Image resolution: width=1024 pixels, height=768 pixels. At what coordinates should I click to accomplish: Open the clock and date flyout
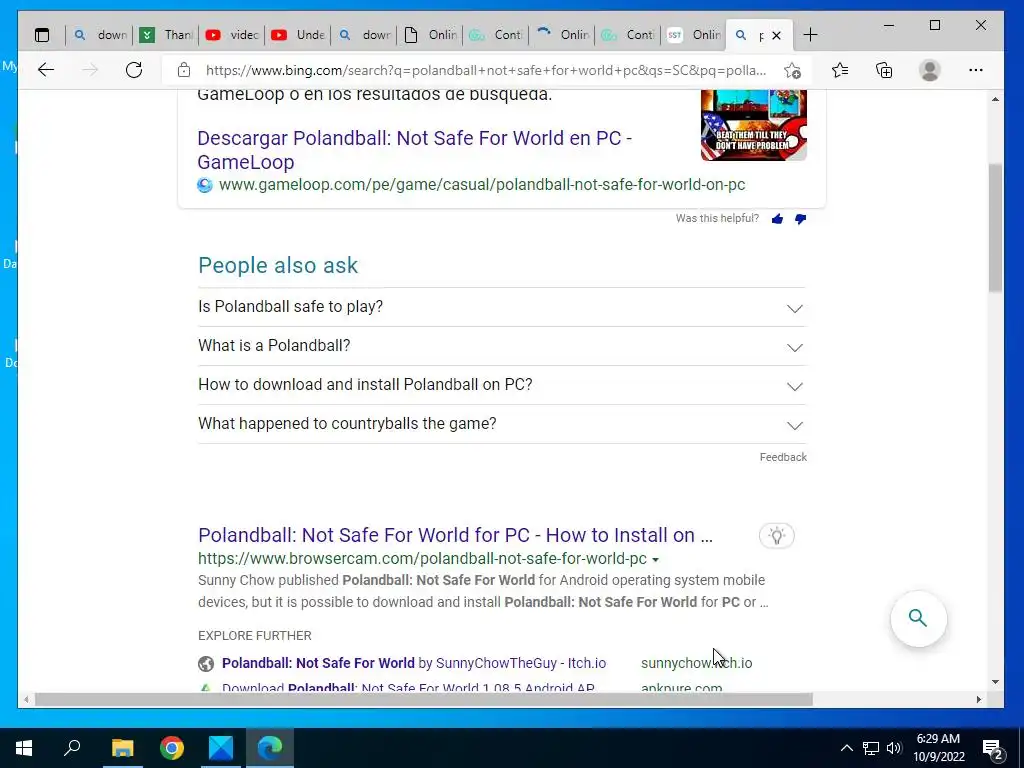pos(938,748)
